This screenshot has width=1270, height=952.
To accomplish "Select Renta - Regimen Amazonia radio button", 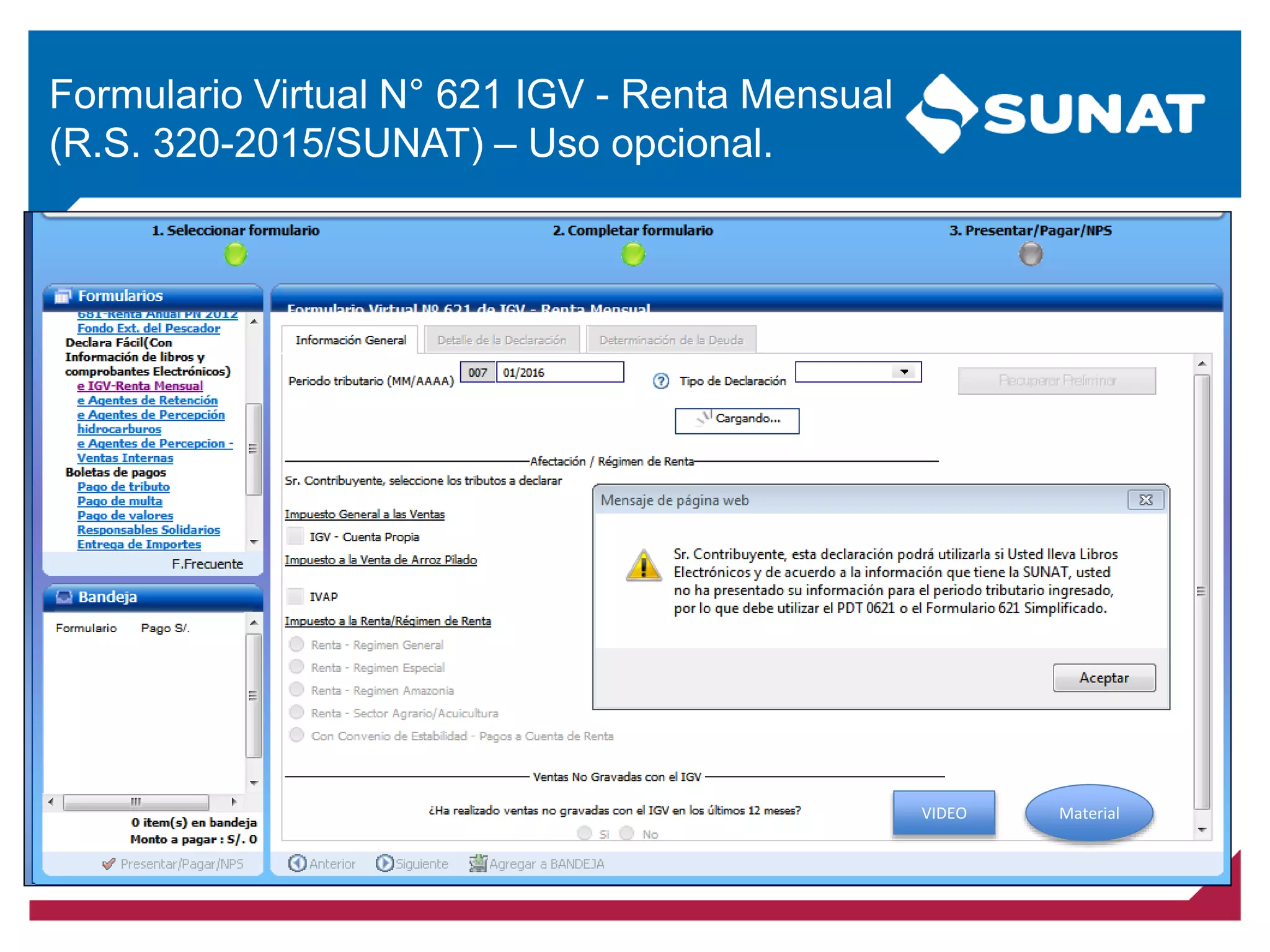I will tap(297, 690).
